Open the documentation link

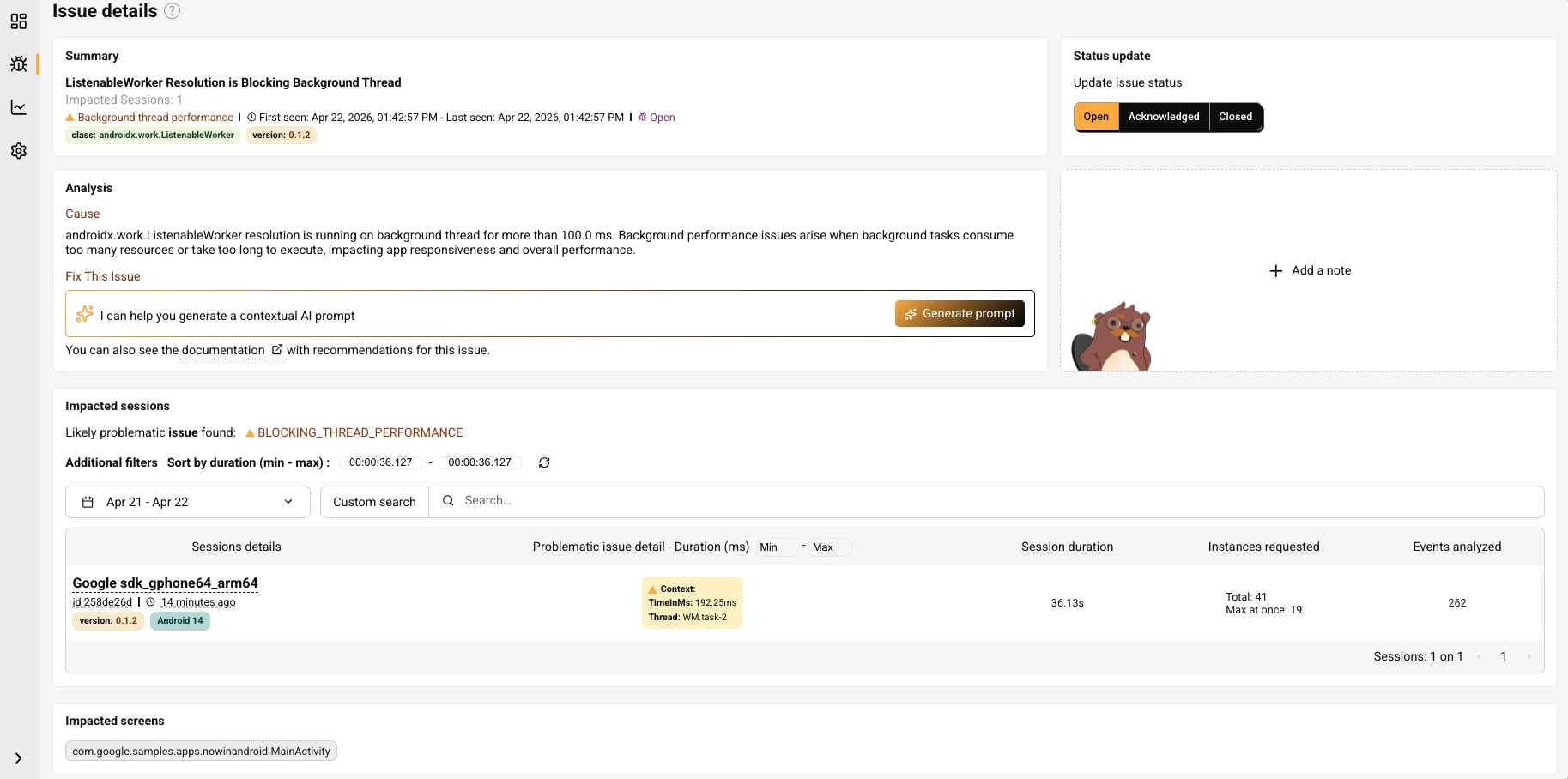(223, 350)
